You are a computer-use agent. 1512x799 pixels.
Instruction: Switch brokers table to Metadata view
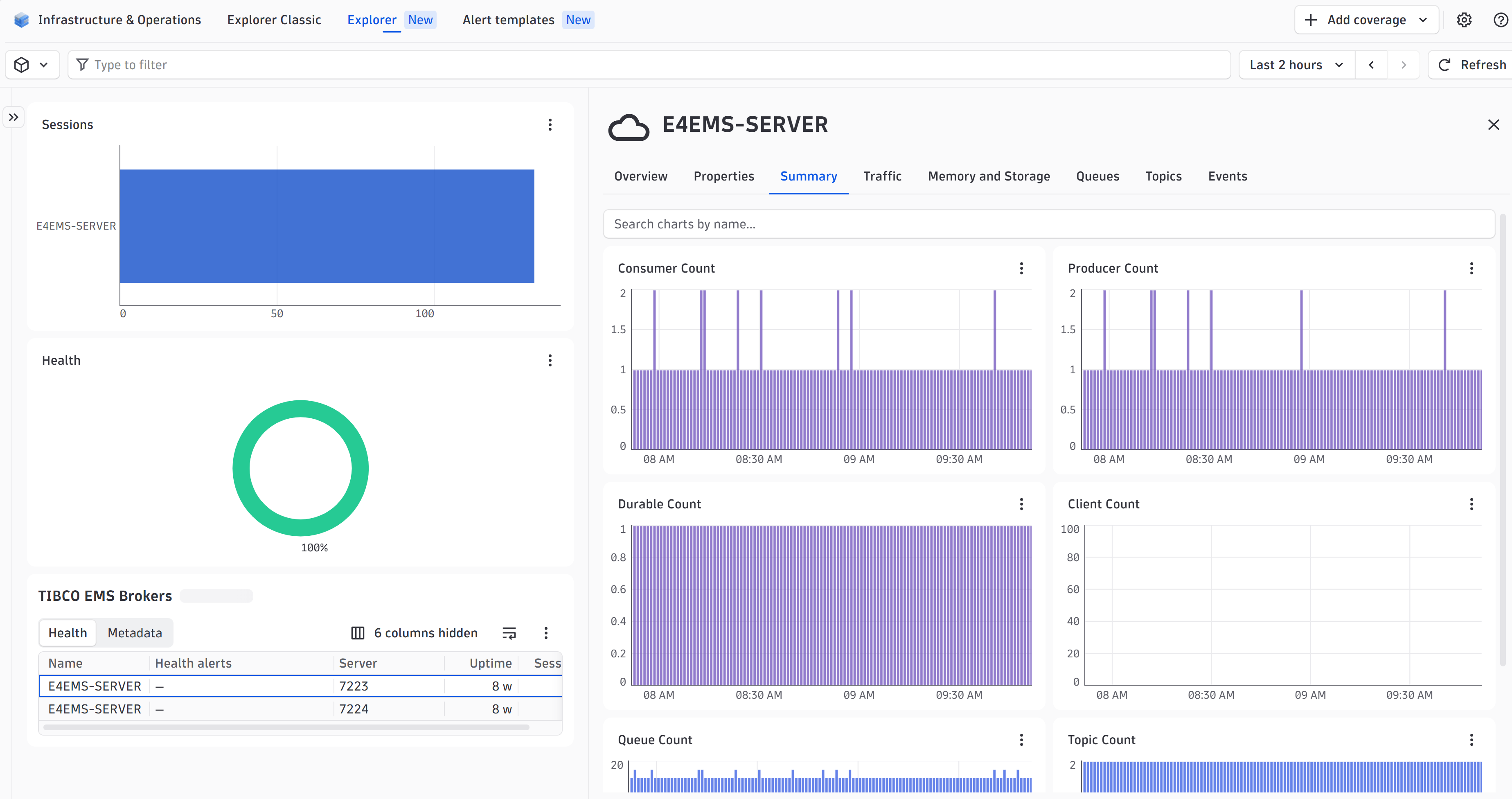tap(134, 633)
